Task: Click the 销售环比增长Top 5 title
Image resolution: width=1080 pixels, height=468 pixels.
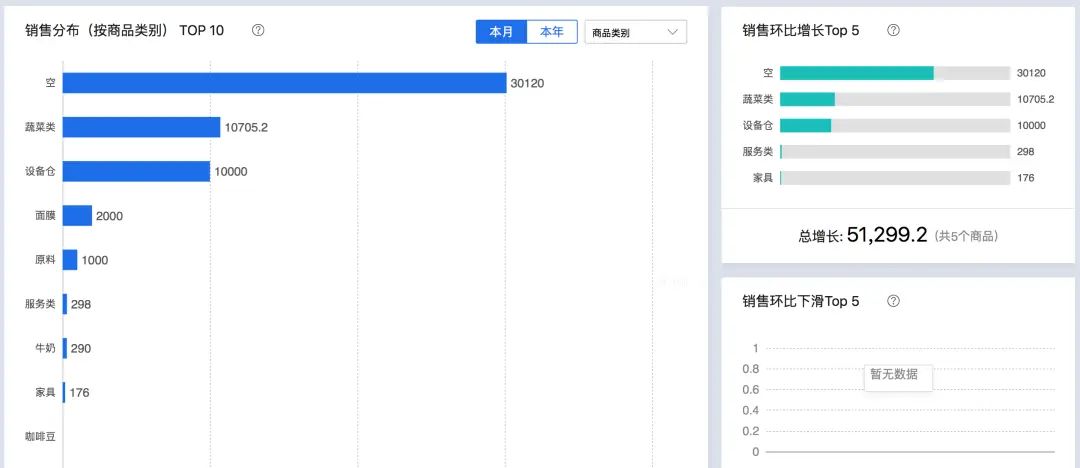Action: [801, 30]
